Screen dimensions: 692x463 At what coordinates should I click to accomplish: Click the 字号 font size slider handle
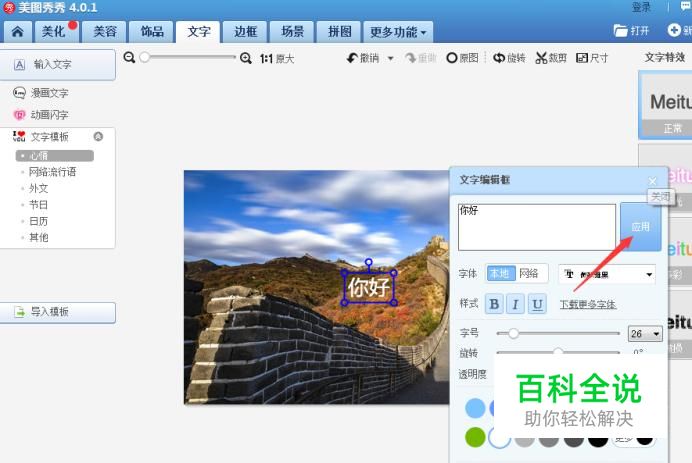click(513, 334)
